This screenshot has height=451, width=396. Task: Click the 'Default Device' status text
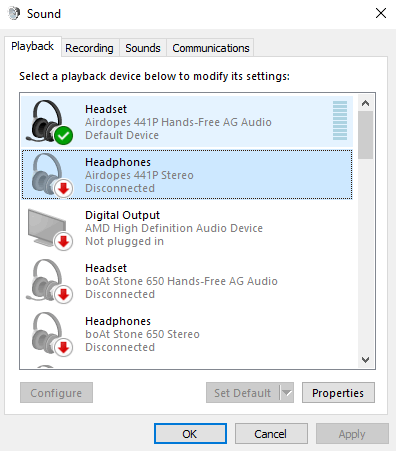(122, 135)
